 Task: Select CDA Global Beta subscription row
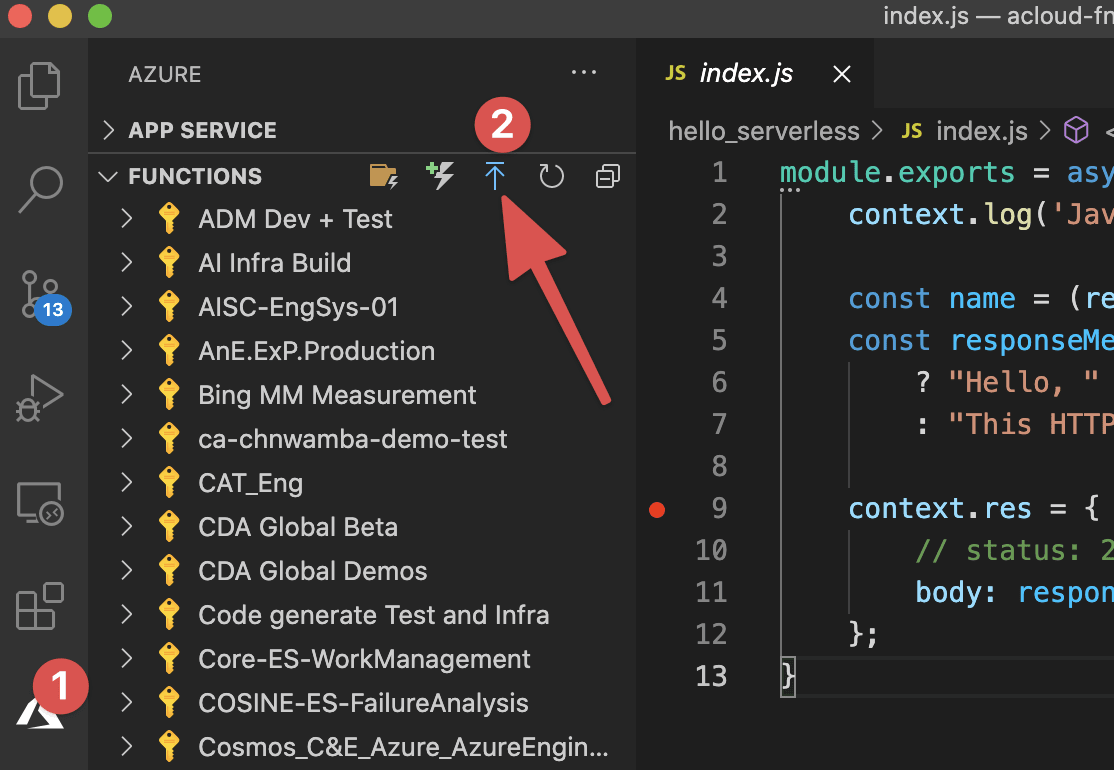pyautogui.click(x=362, y=527)
